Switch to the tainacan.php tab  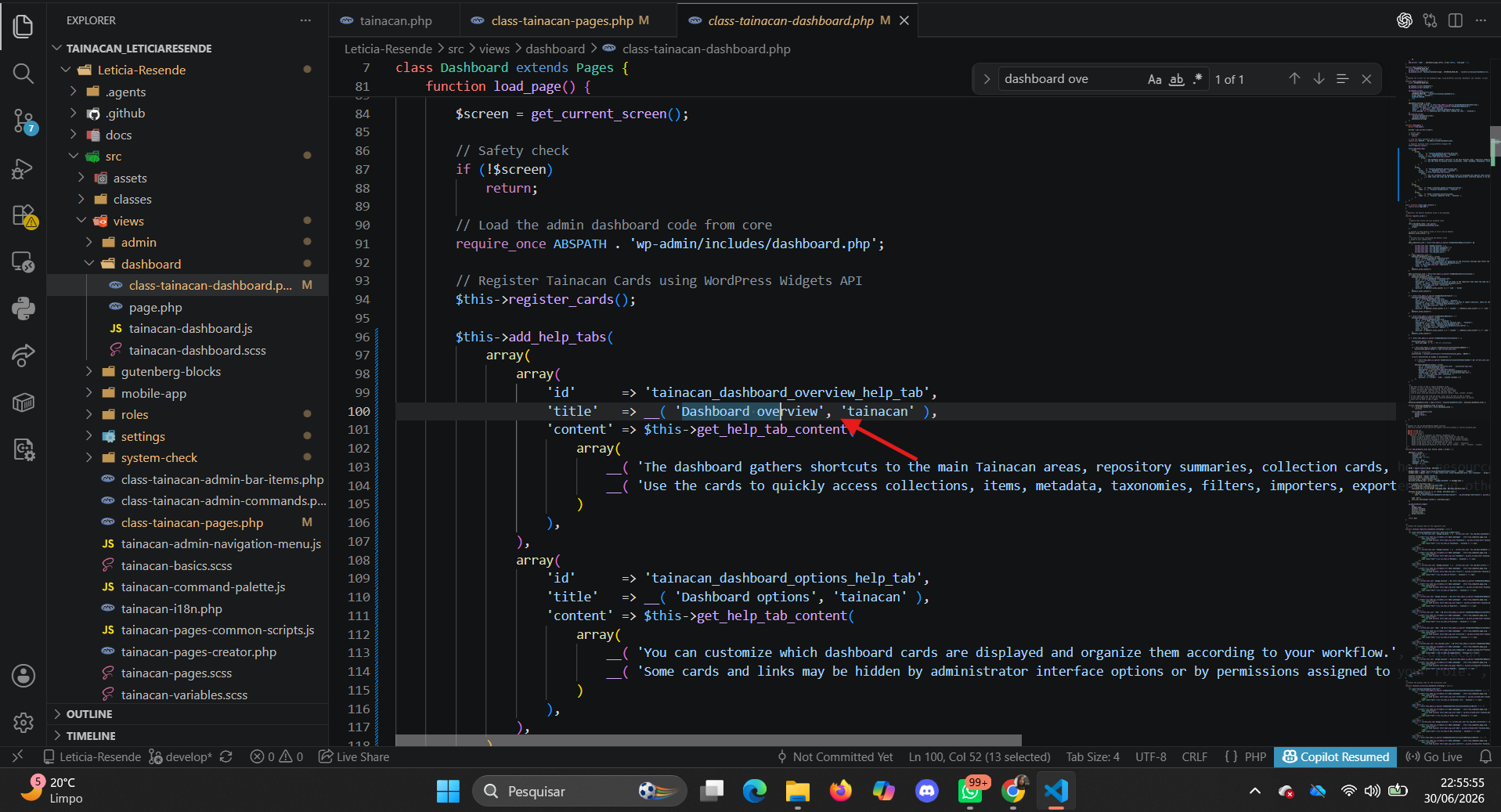point(387,20)
